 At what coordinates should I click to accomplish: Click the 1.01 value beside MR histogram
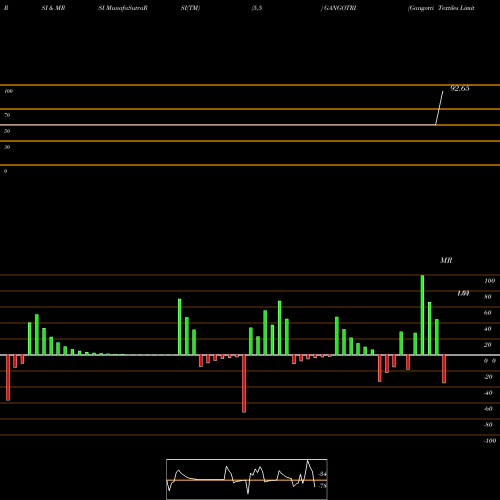point(463,293)
